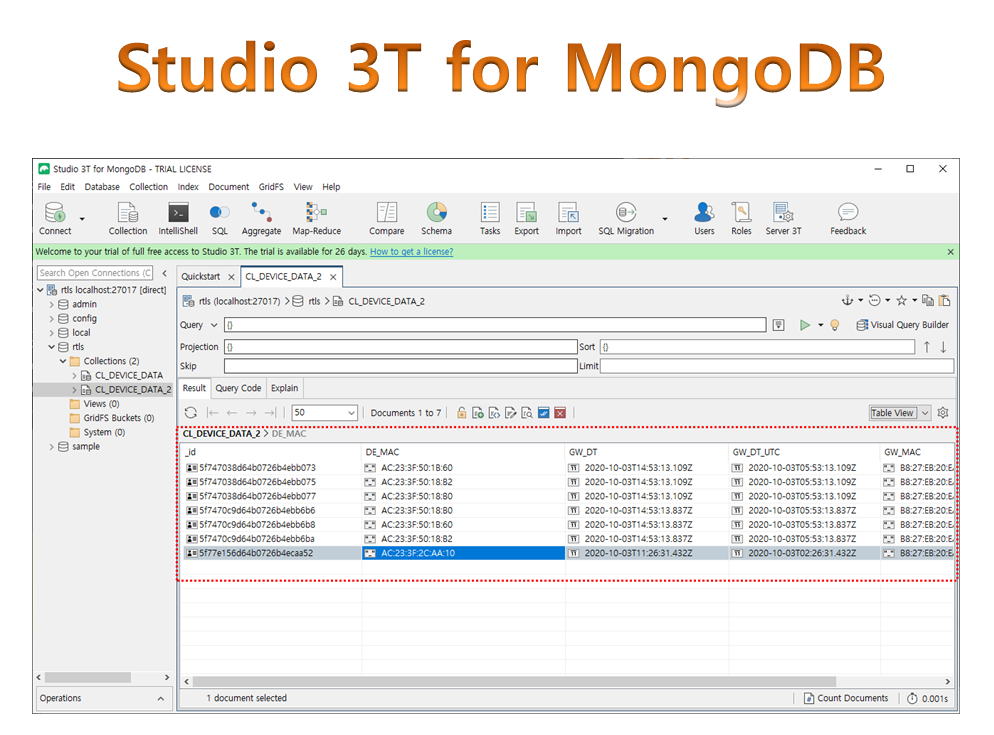
Task: Click in the Projection input field
Action: pos(400,347)
